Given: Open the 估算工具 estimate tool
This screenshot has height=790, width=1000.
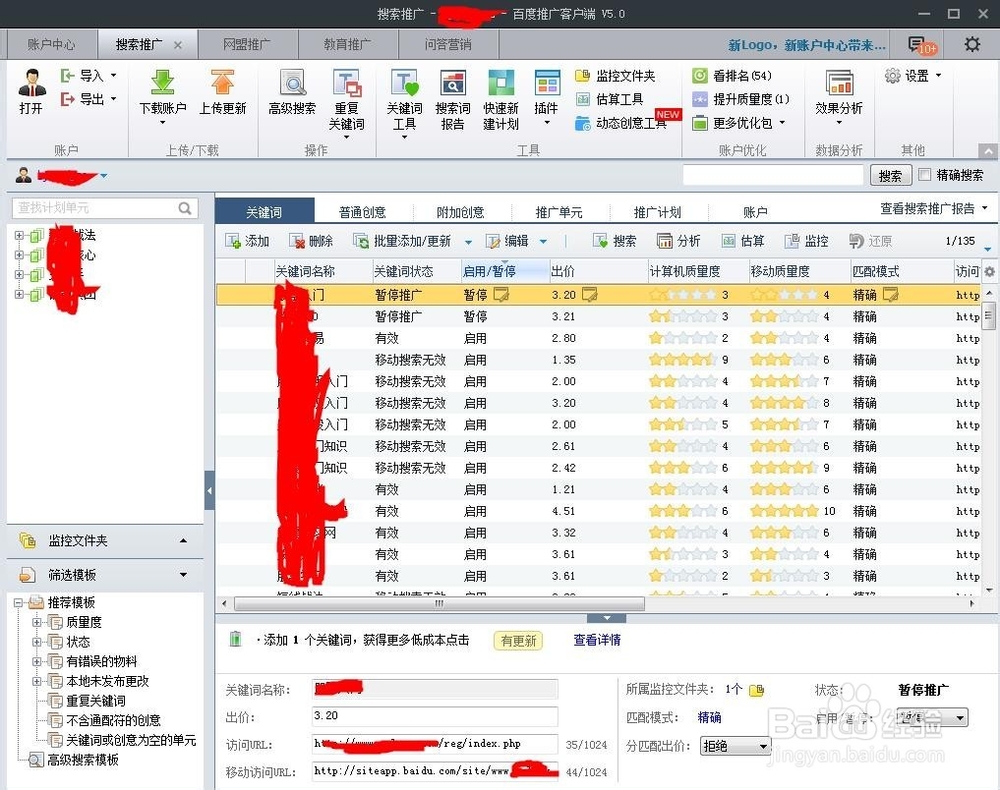Looking at the screenshot, I should pyautogui.click(x=610, y=99).
